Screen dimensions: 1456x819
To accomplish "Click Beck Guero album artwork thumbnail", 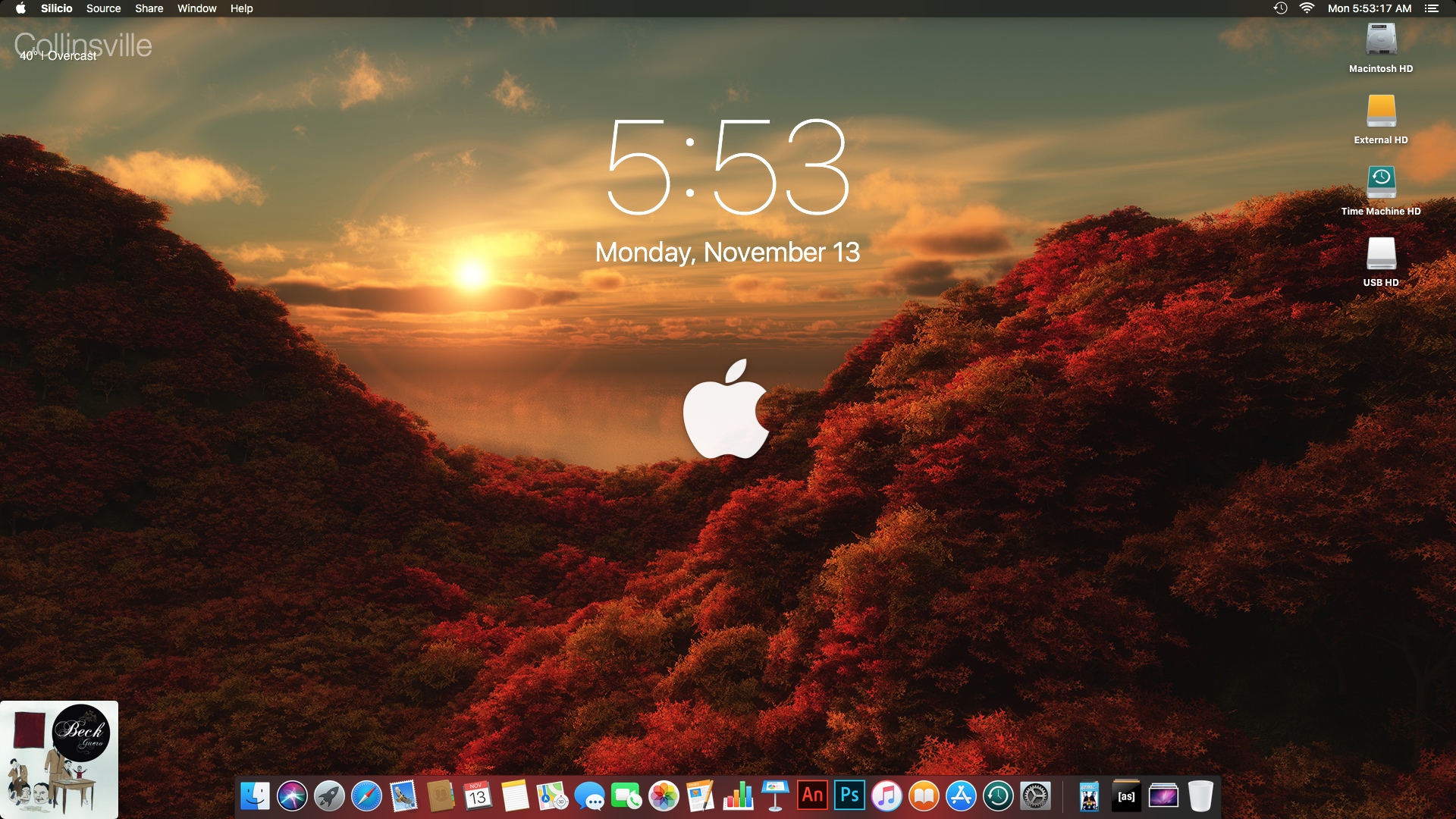I will pyautogui.click(x=59, y=759).
